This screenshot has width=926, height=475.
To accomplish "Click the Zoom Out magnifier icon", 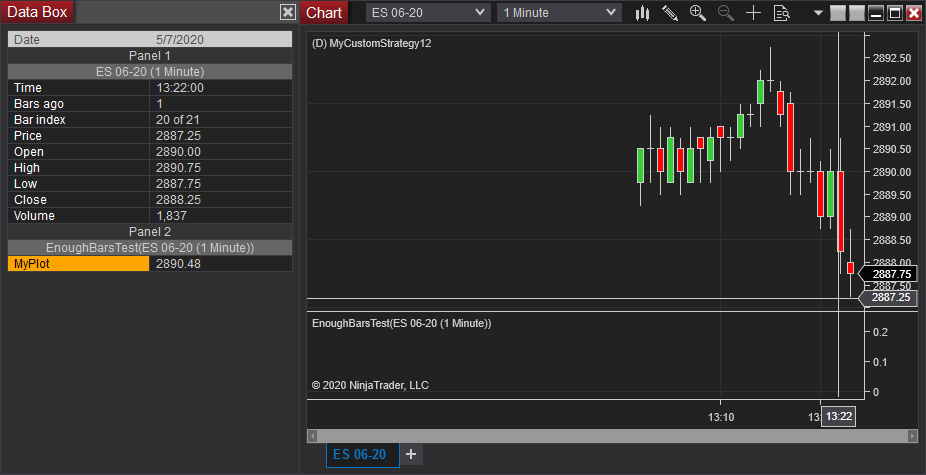I will pos(725,12).
